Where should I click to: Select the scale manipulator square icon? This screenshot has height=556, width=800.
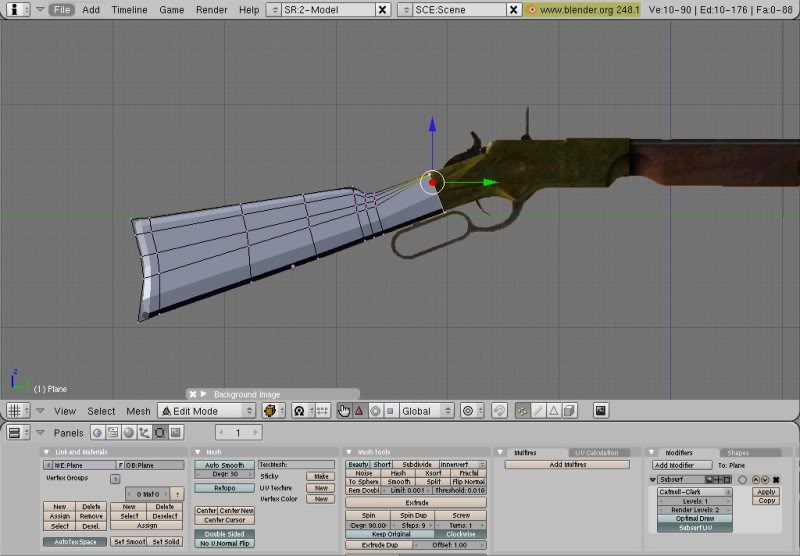[x=390, y=411]
